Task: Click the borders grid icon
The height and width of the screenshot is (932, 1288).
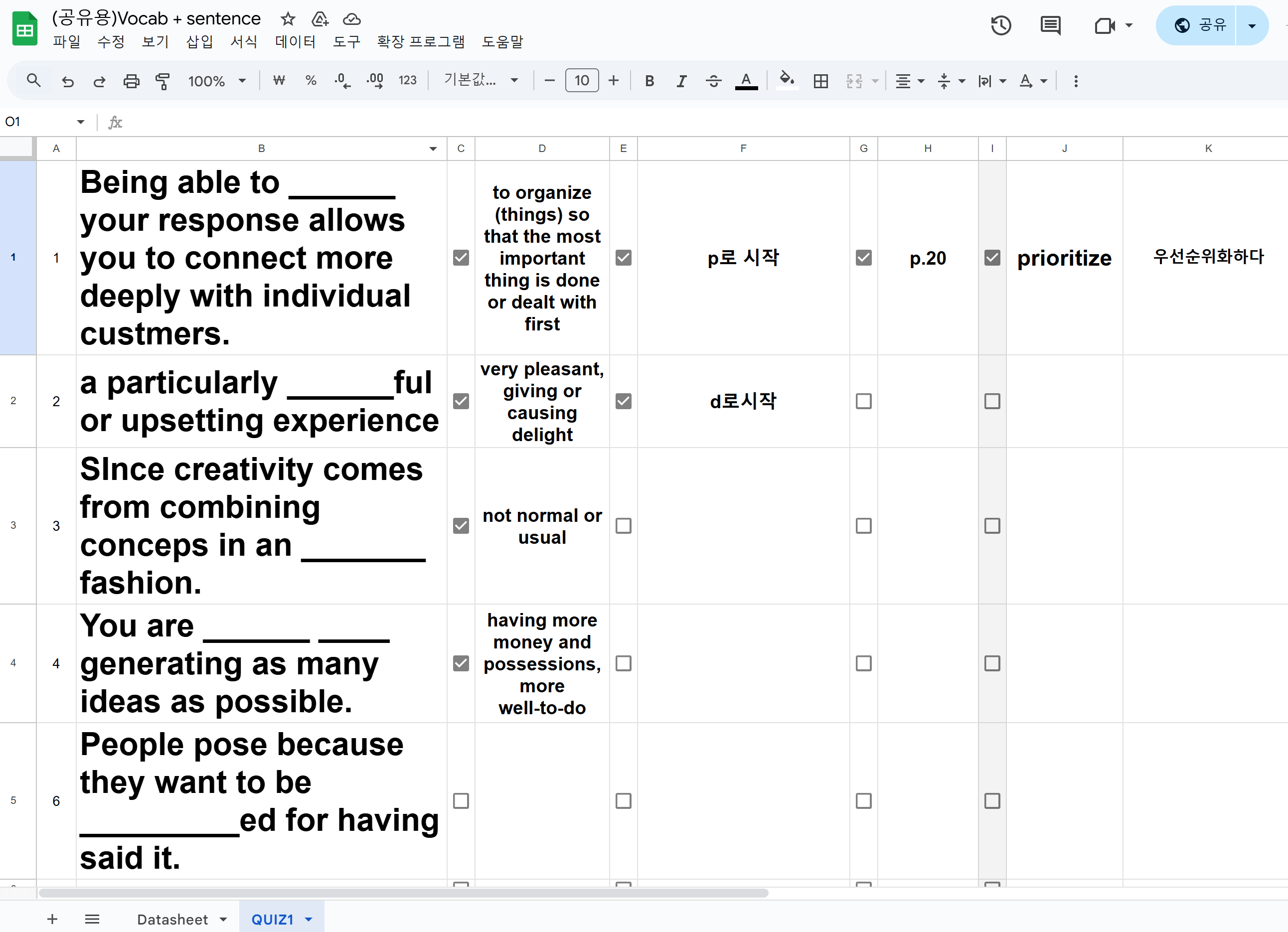Action: point(820,81)
